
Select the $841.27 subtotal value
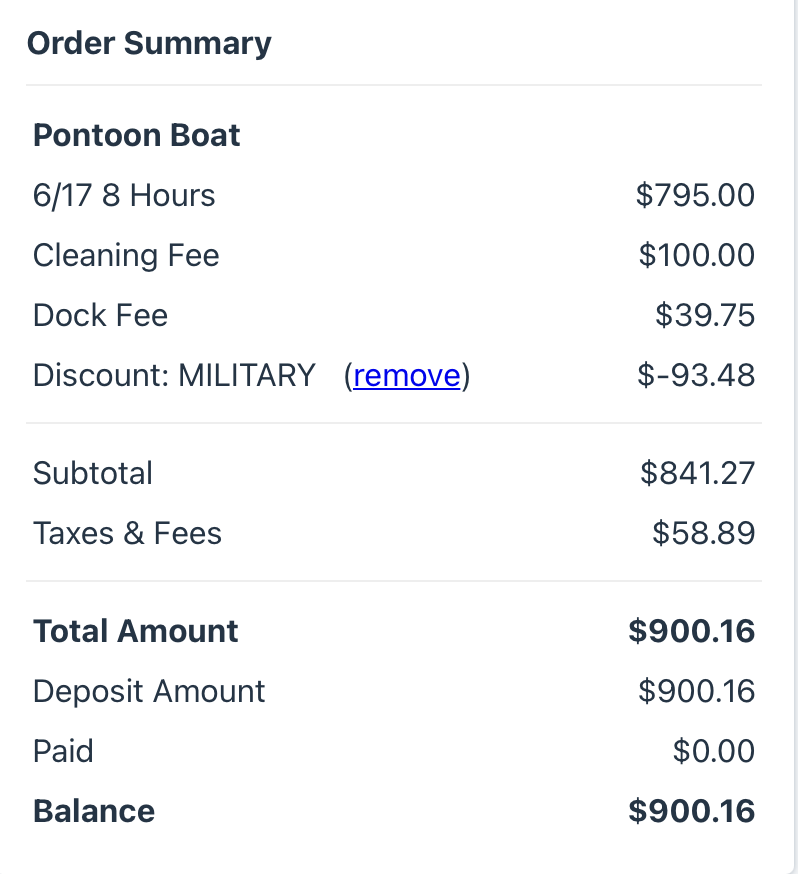[697, 473]
